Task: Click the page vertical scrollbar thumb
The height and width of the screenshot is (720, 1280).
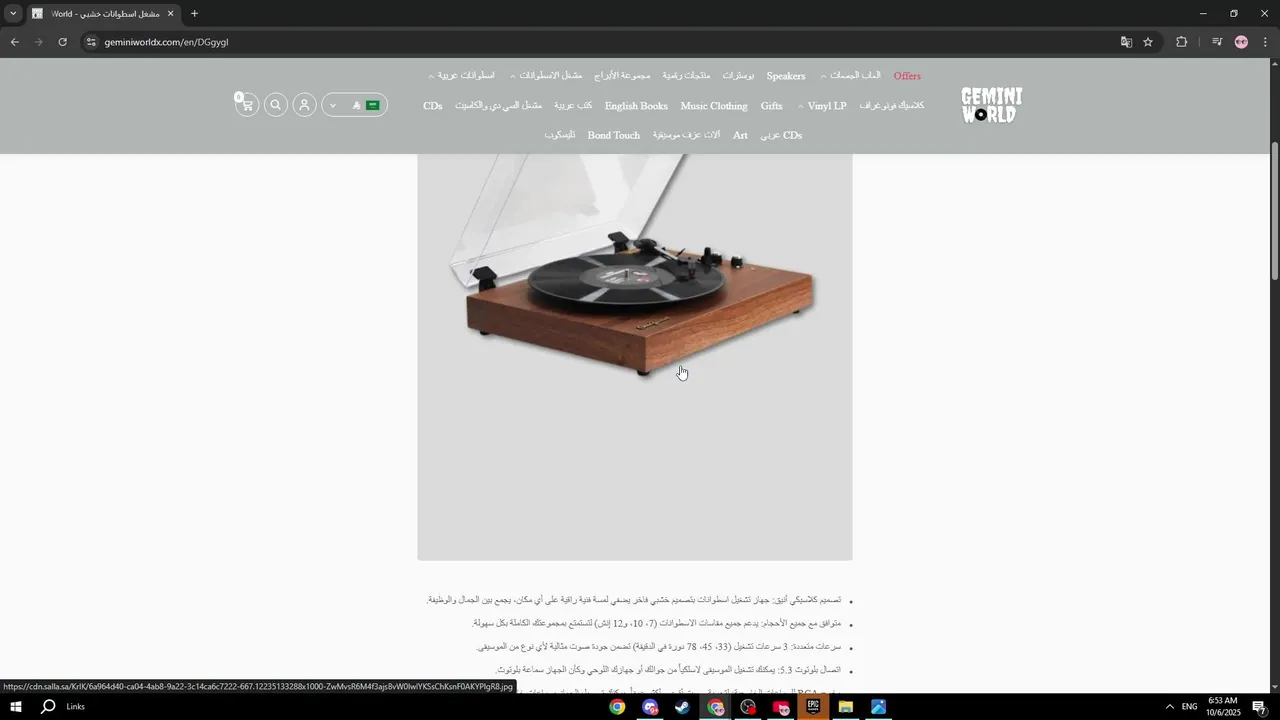Action: 1274,210
